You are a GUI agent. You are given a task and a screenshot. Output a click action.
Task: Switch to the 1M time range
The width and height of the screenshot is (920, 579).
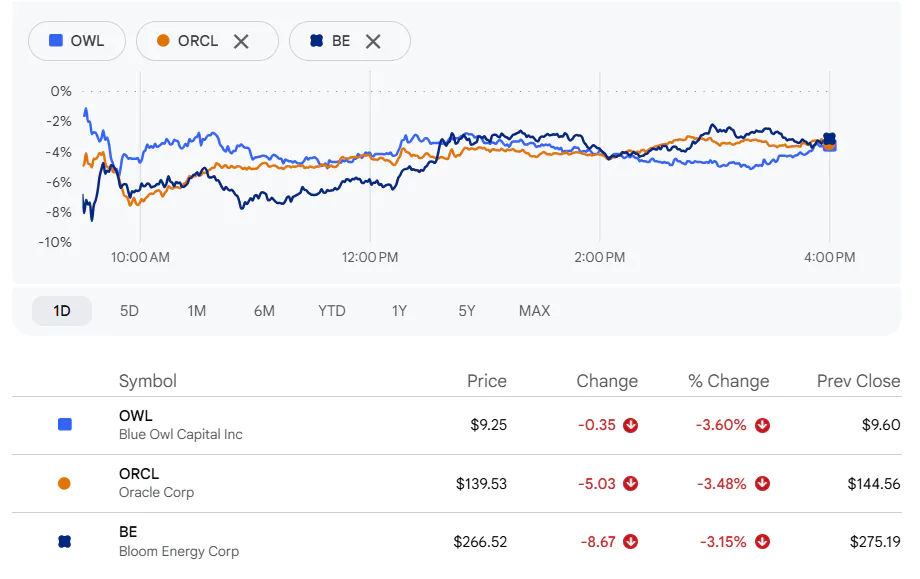click(197, 311)
